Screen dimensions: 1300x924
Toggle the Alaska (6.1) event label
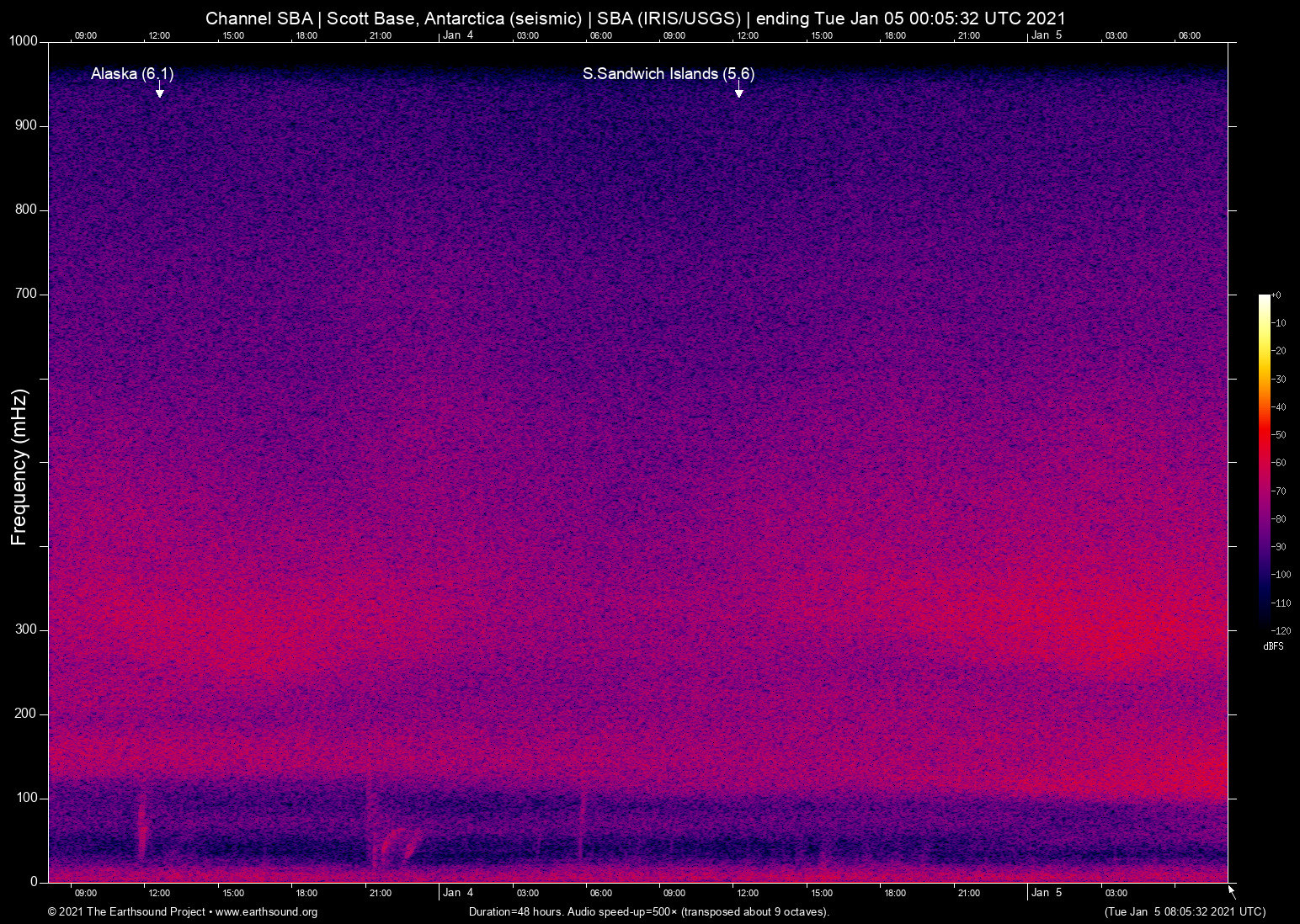[131, 74]
